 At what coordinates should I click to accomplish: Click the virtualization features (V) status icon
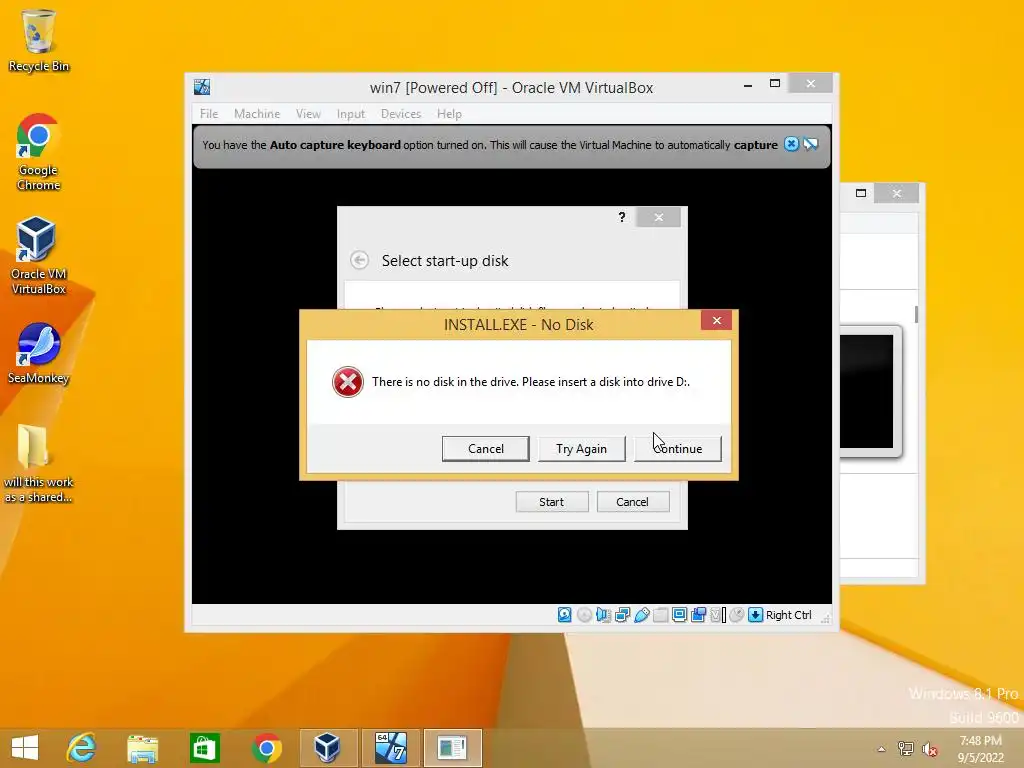click(716, 615)
